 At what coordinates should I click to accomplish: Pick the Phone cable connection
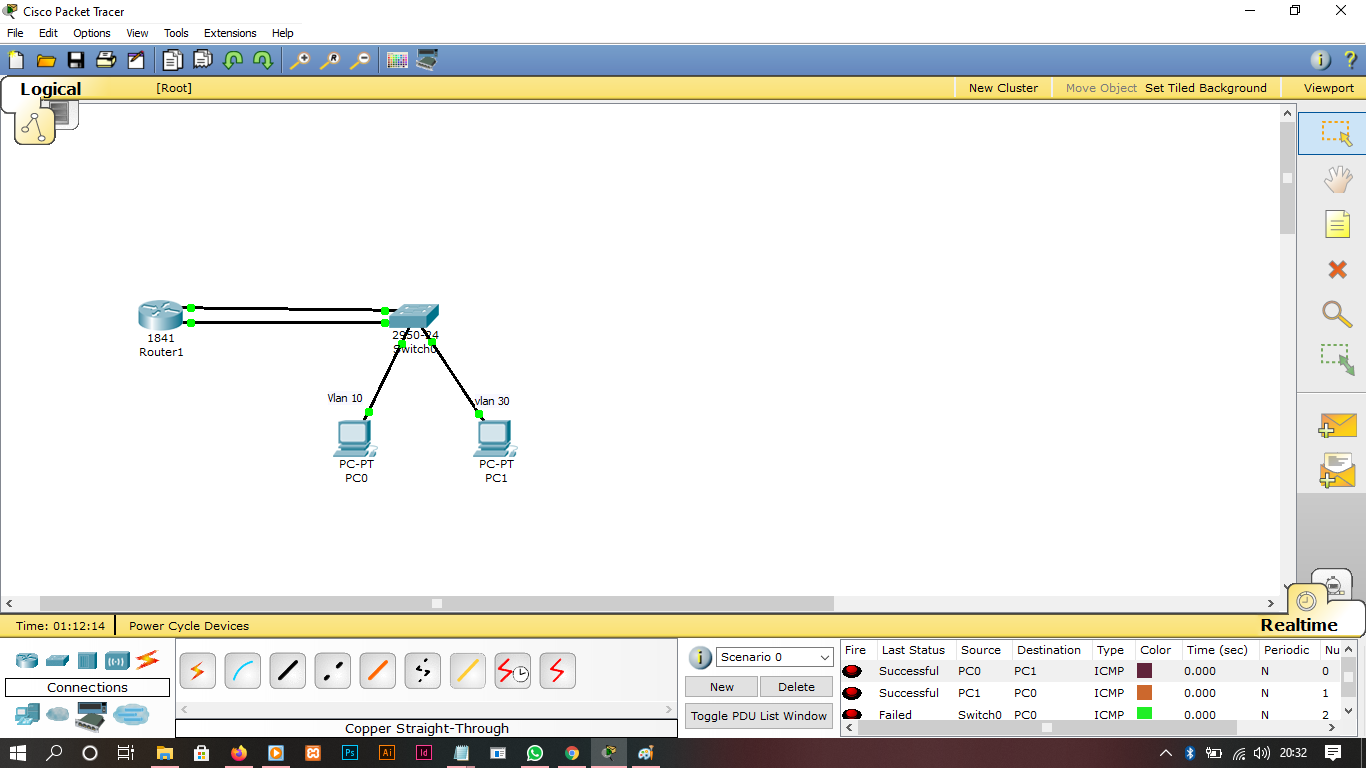[422, 671]
